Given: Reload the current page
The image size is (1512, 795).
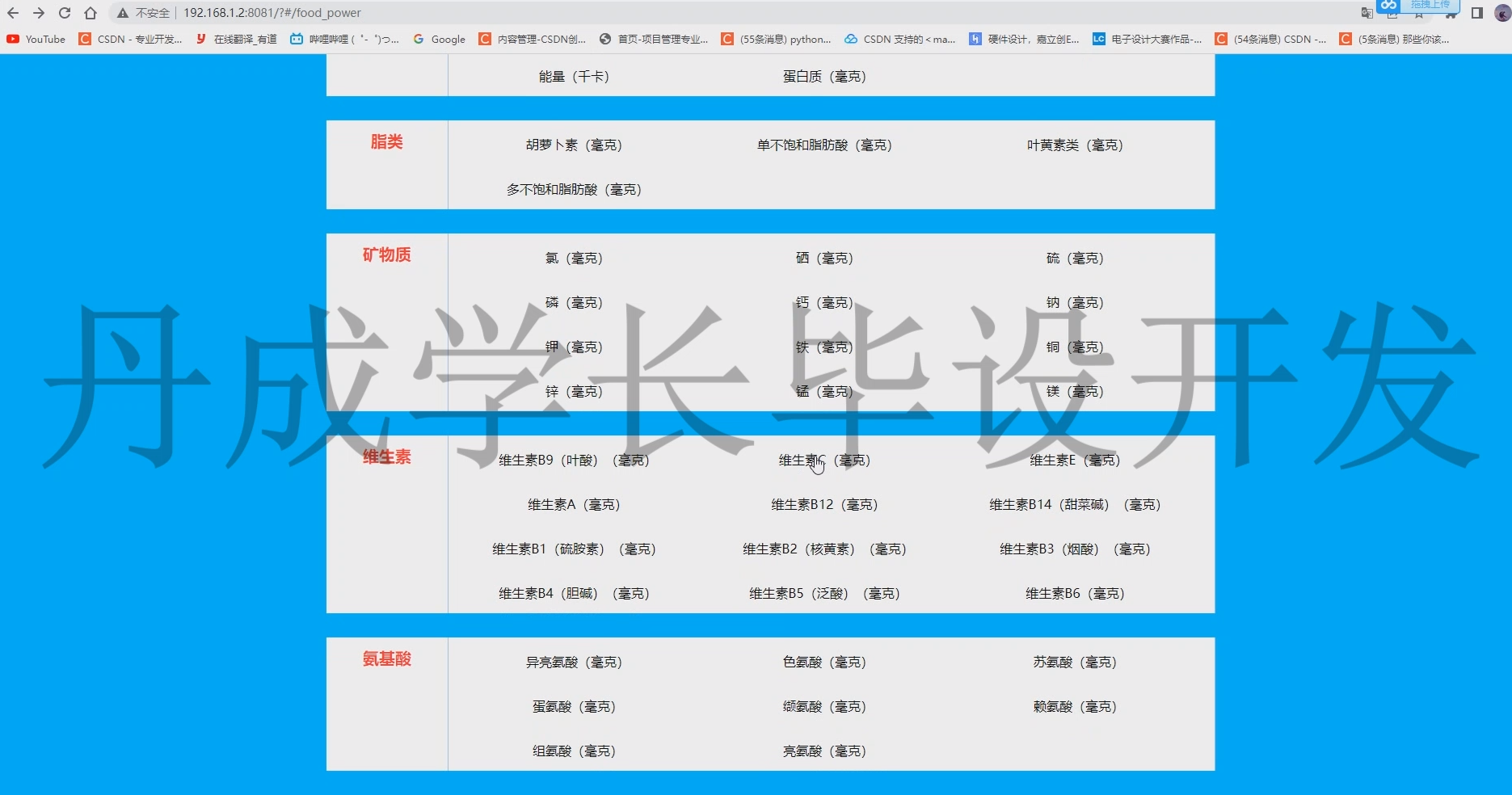Looking at the screenshot, I should tap(65, 13).
